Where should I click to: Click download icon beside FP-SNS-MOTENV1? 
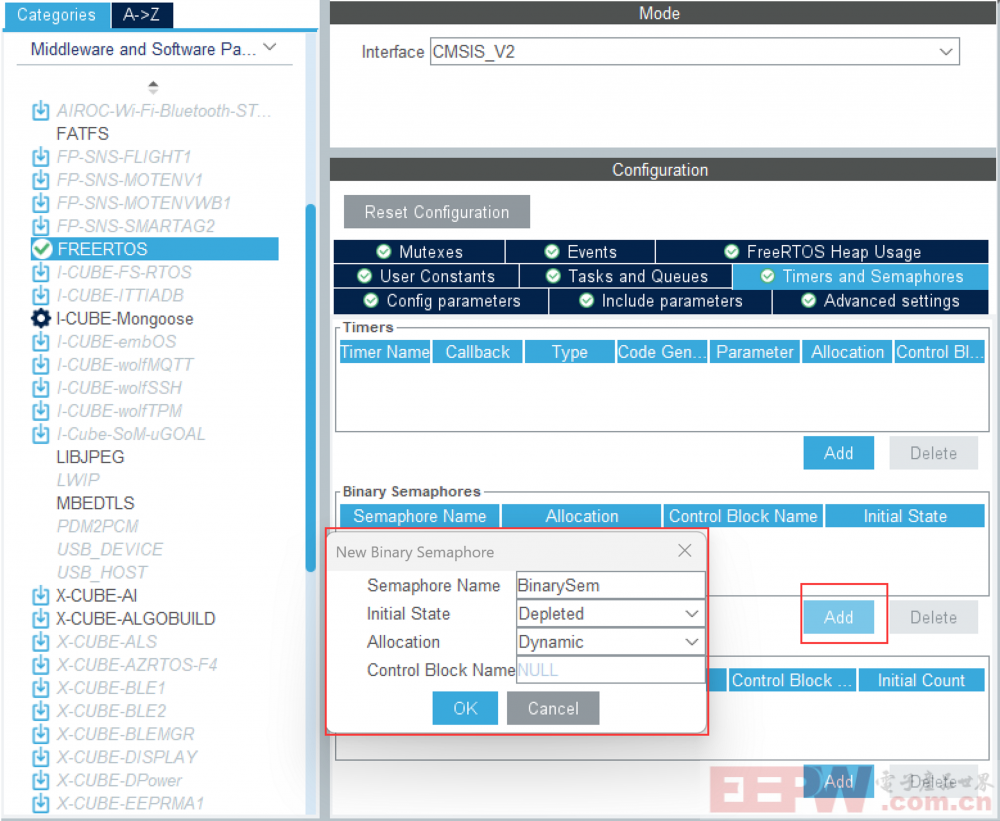tap(40, 179)
